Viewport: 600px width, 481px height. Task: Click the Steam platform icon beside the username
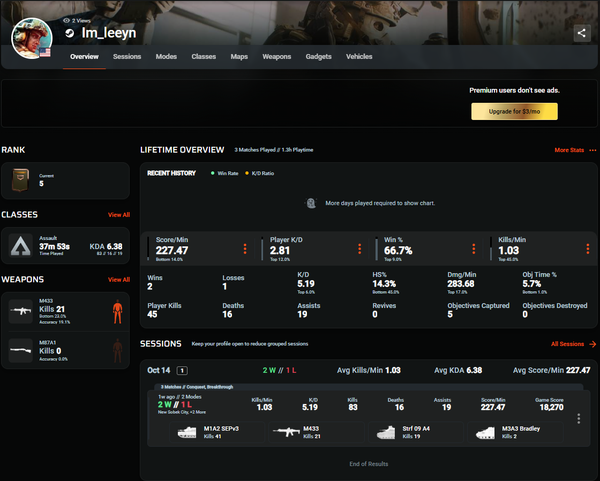click(69, 33)
